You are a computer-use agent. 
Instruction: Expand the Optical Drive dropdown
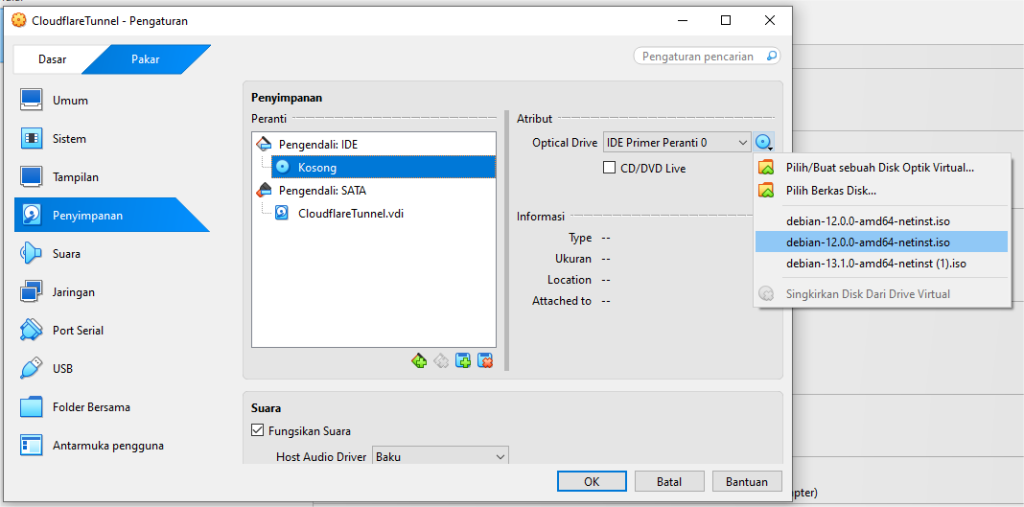point(676,143)
